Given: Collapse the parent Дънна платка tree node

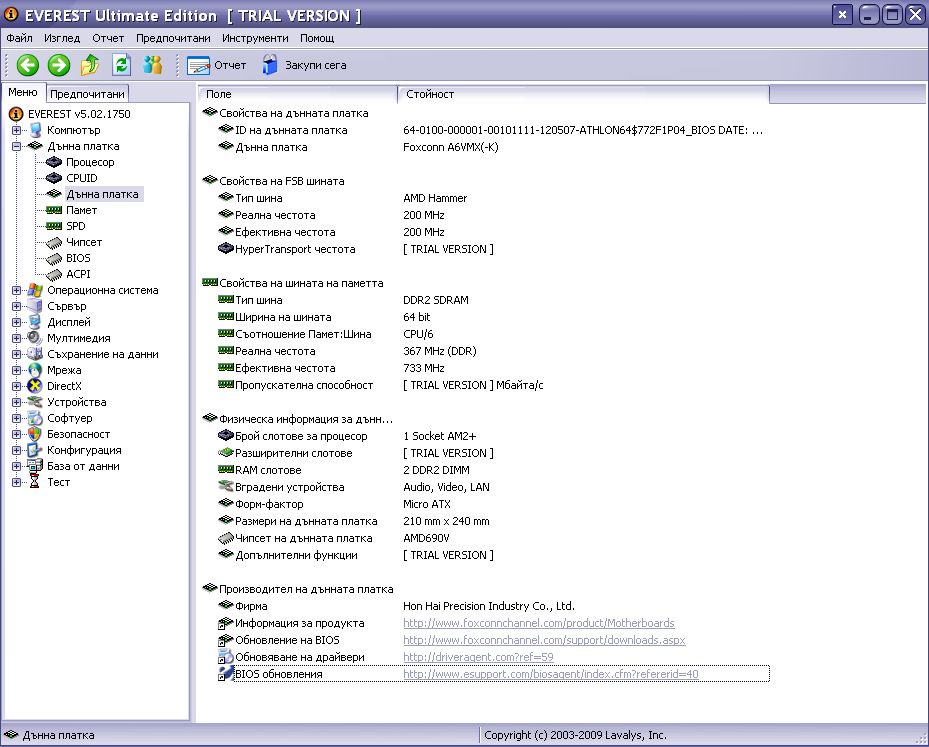Looking at the screenshot, I should point(17,146).
